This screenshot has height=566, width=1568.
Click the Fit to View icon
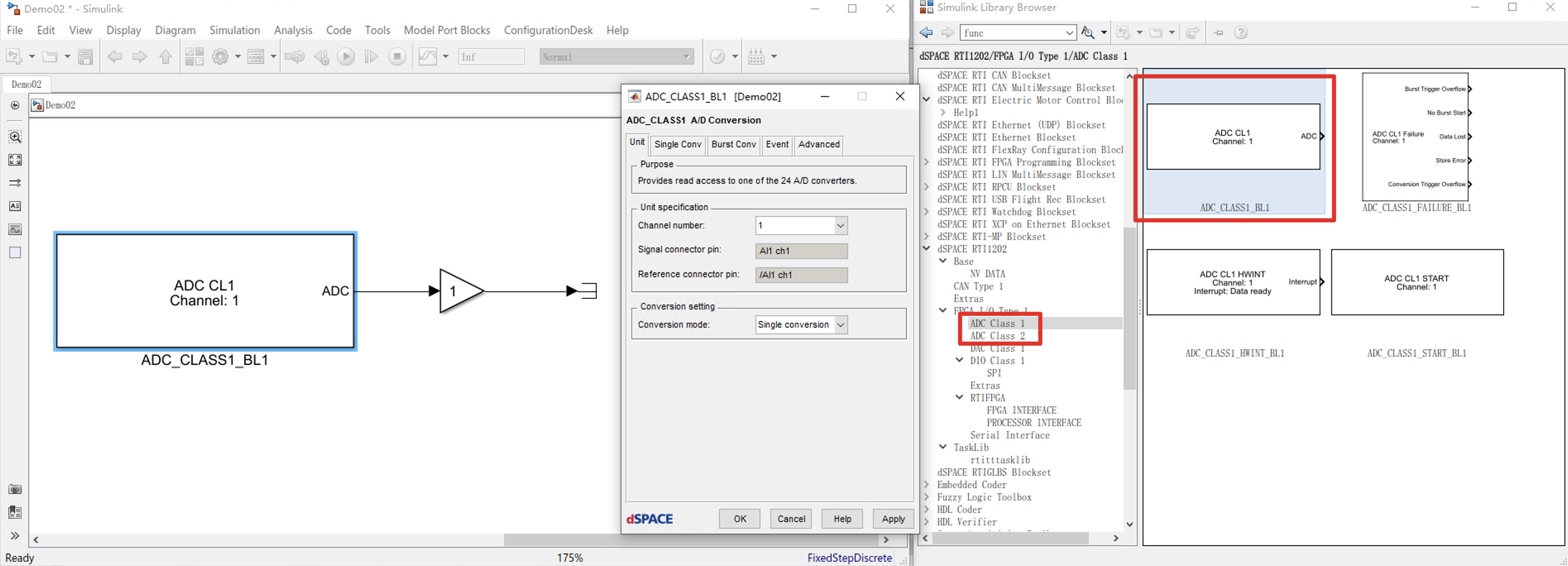click(x=15, y=159)
